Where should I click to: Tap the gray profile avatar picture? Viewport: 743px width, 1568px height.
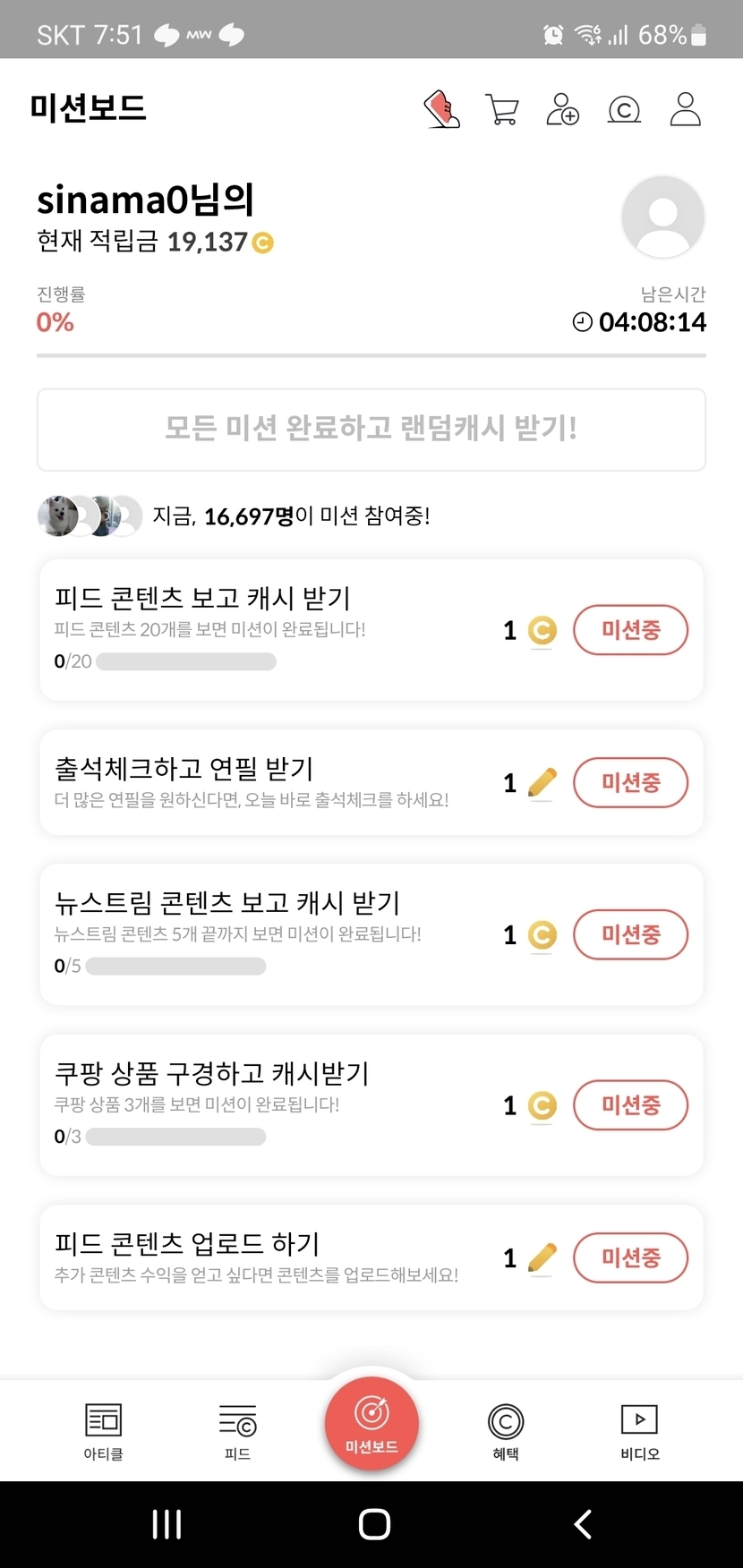click(x=662, y=217)
